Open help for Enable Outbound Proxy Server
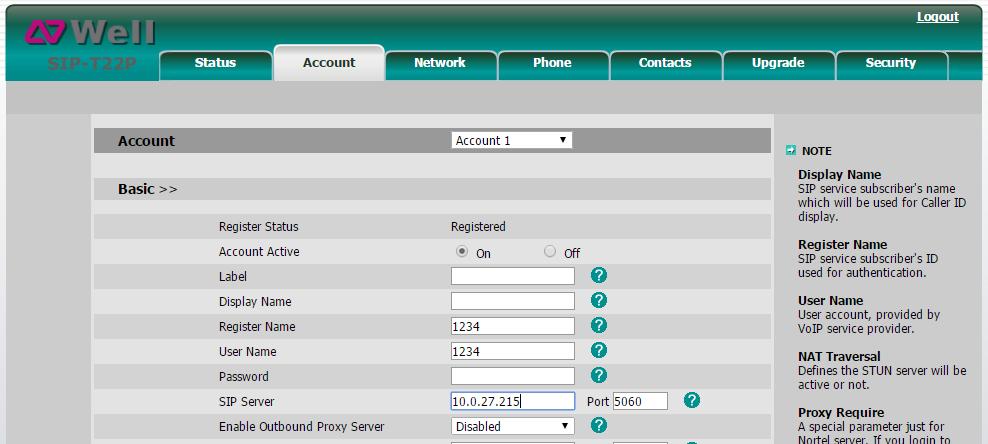 (599, 425)
